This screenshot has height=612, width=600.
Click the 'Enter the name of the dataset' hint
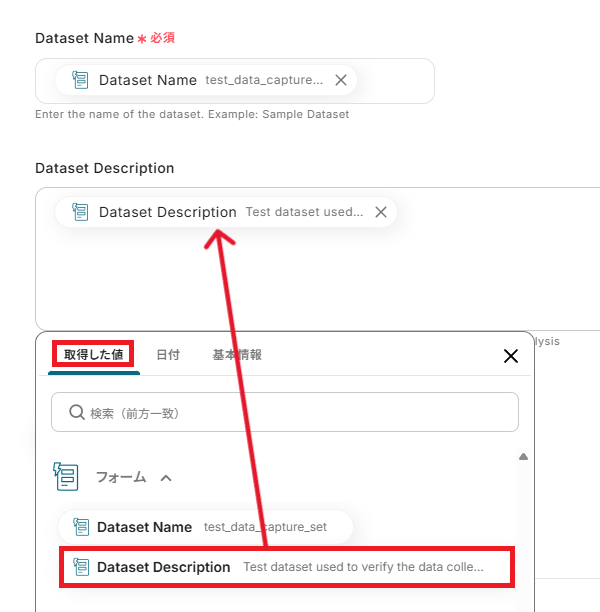tap(192, 114)
